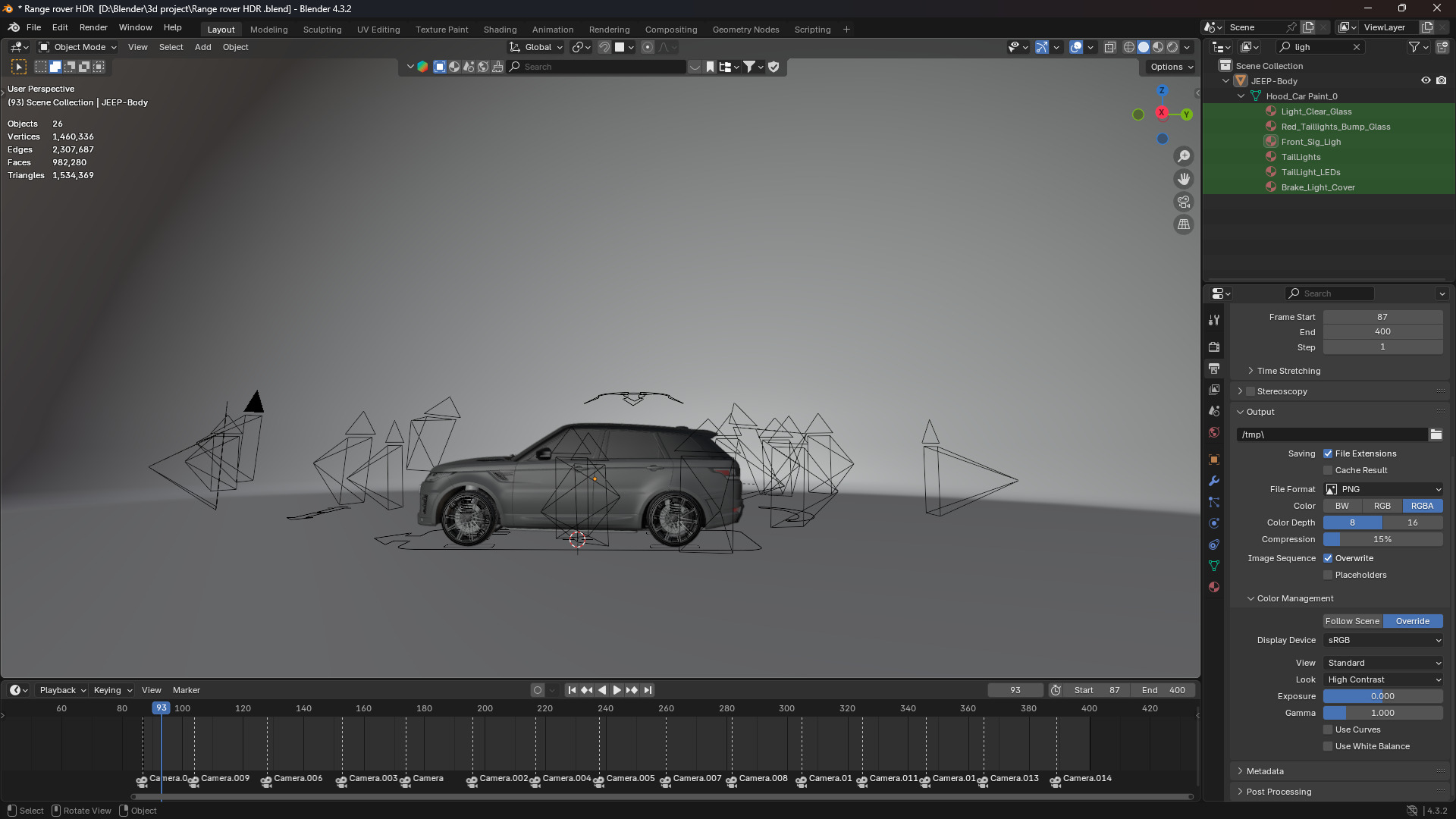Click the Compression 15% slider

[x=1383, y=539]
